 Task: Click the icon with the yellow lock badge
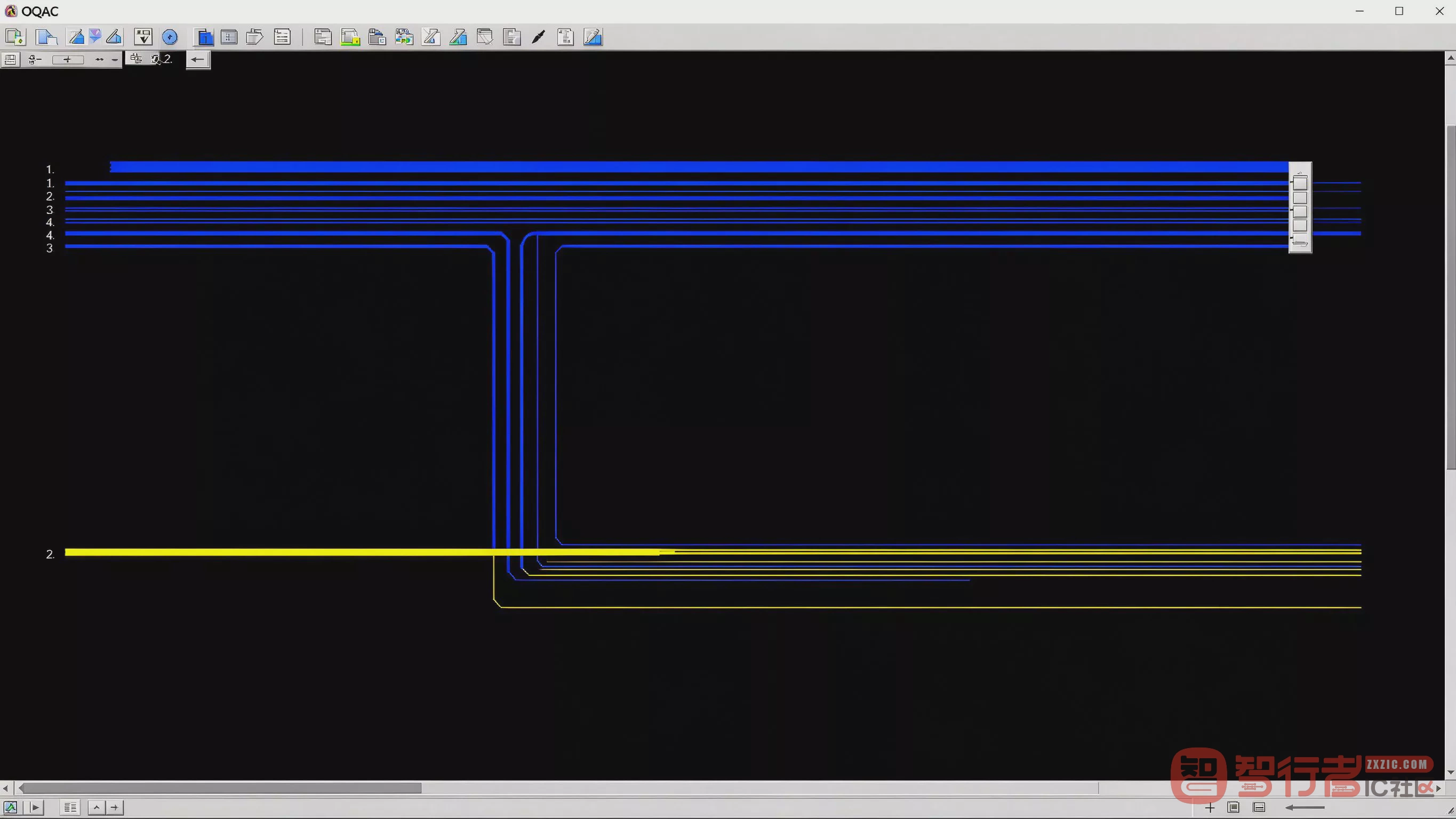pos(350,37)
